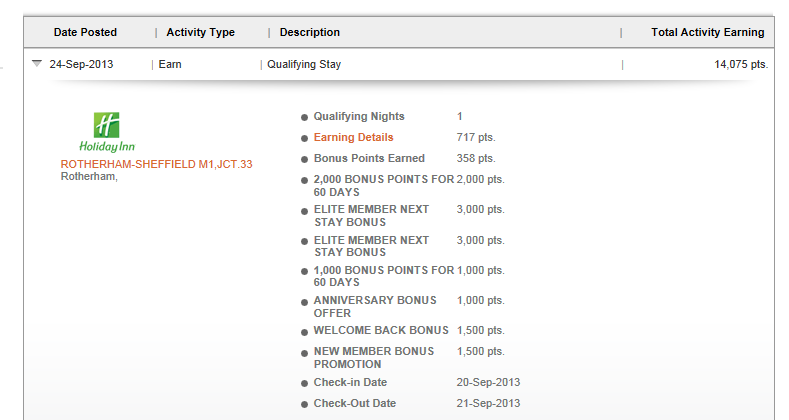Click the Date Posted column header

click(85, 32)
